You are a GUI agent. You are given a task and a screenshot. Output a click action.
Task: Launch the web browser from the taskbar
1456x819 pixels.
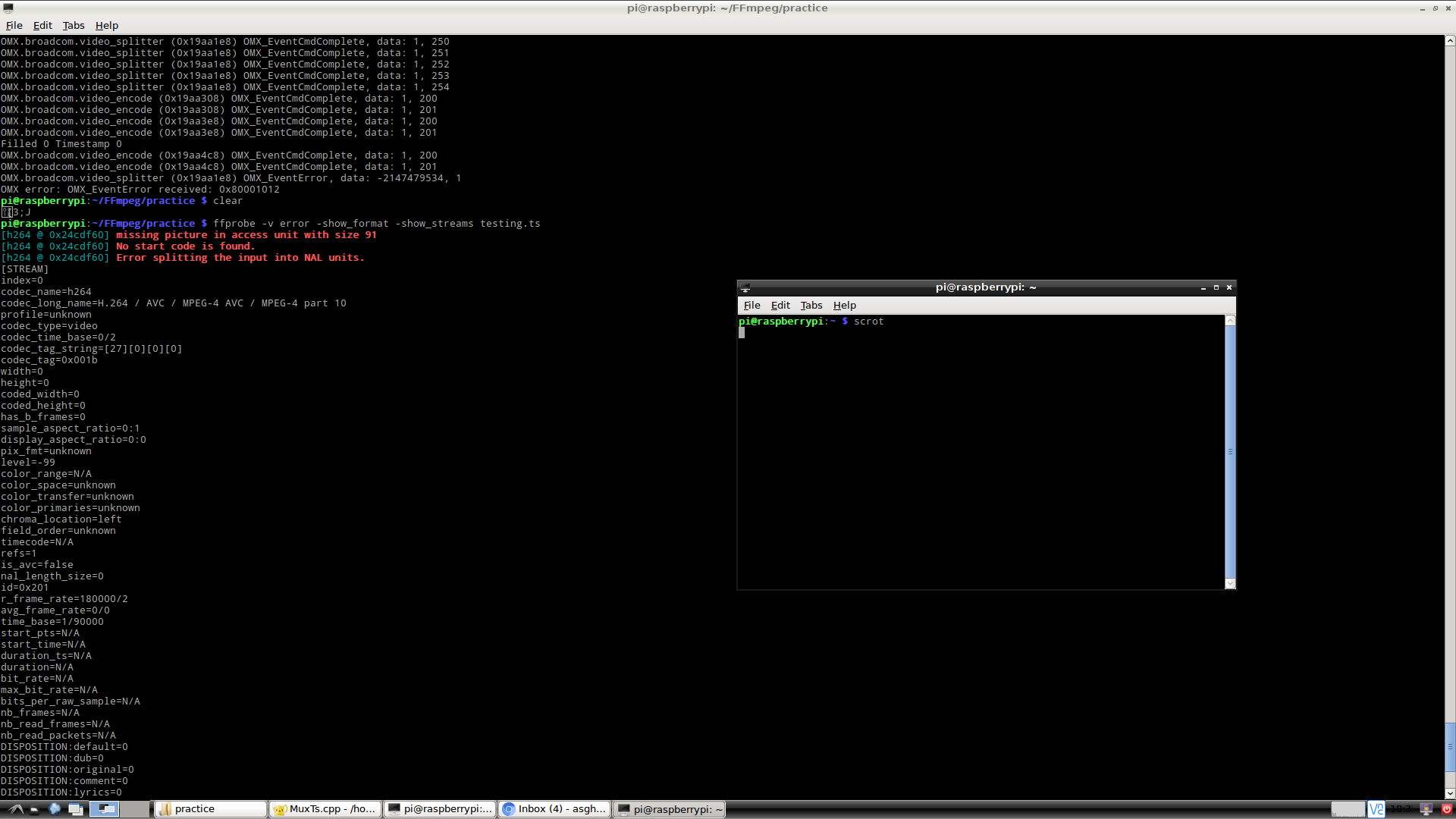click(x=54, y=809)
